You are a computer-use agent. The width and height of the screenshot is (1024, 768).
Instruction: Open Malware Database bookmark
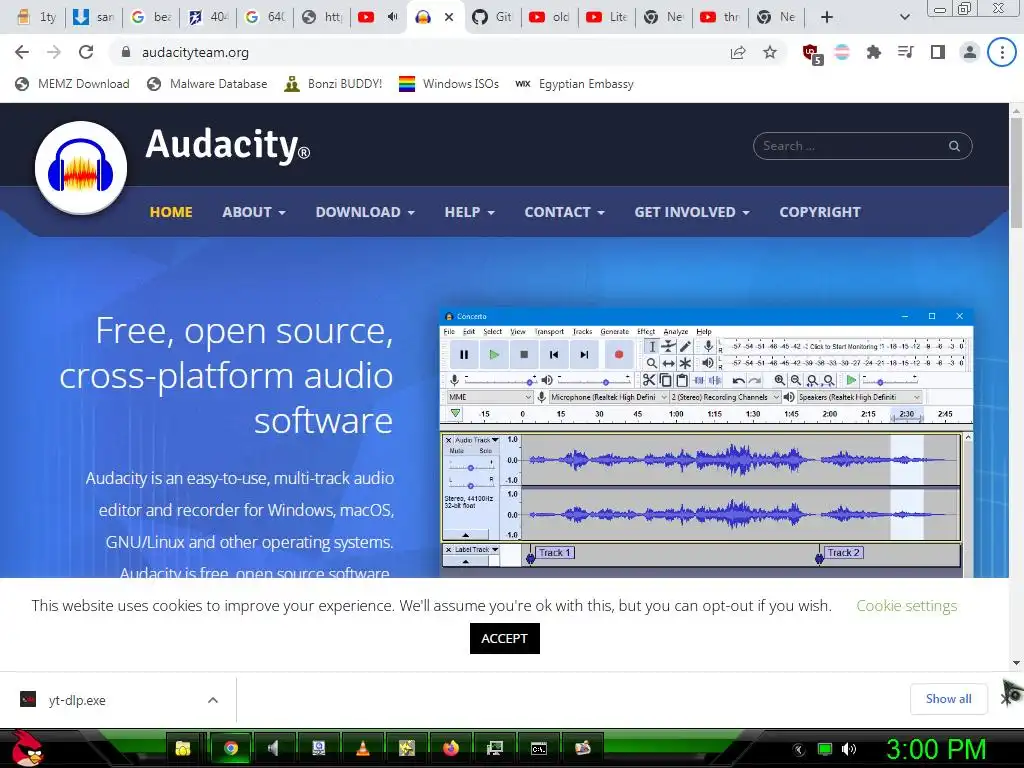coord(207,84)
